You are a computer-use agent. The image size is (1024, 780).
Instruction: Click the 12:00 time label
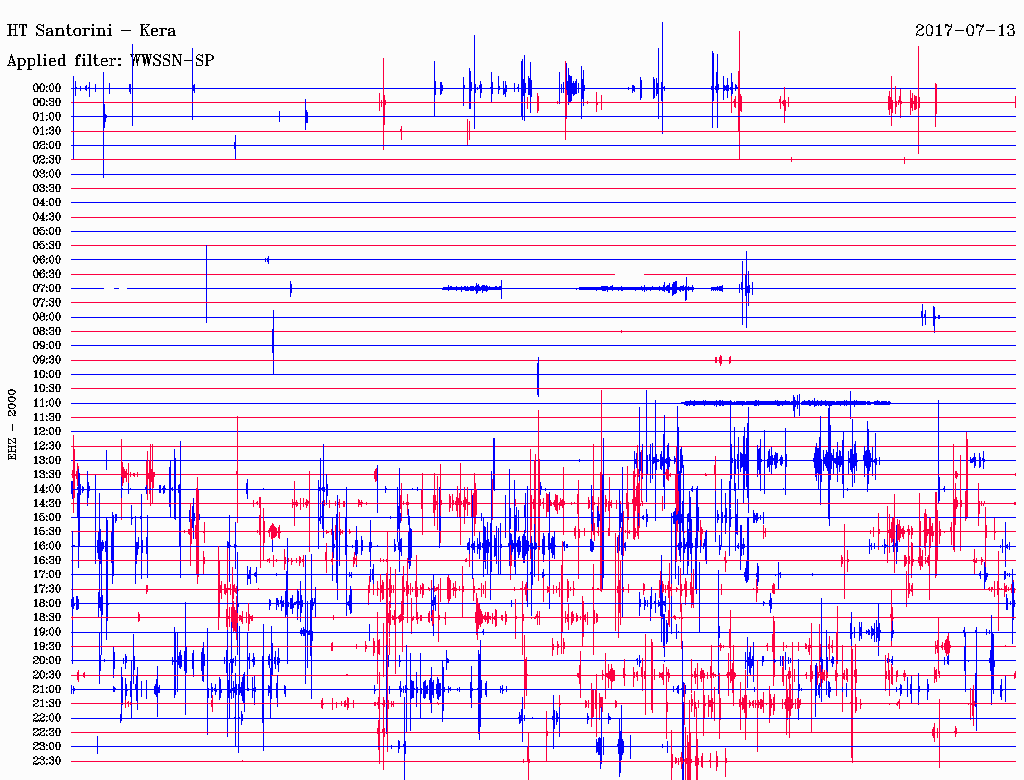[46, 432]
